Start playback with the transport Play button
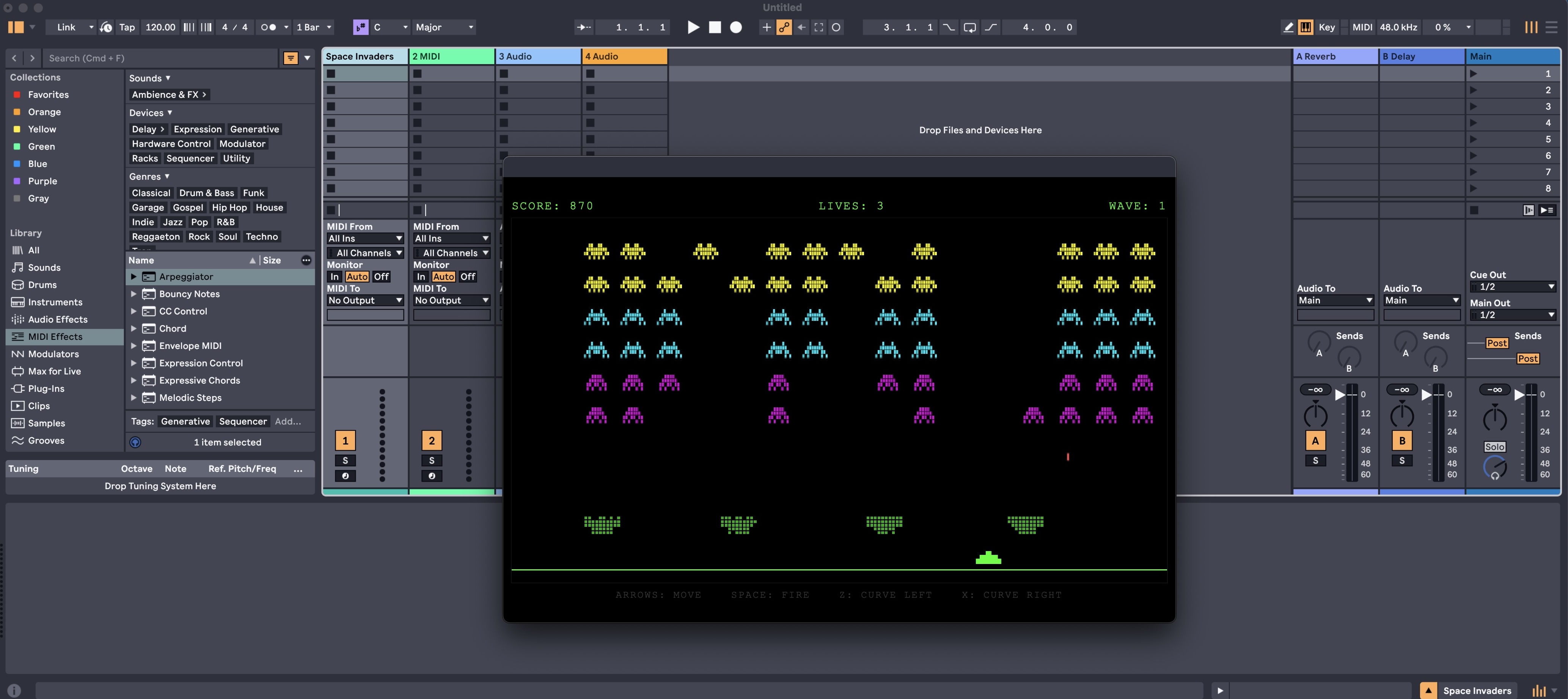 coord(693,27)
